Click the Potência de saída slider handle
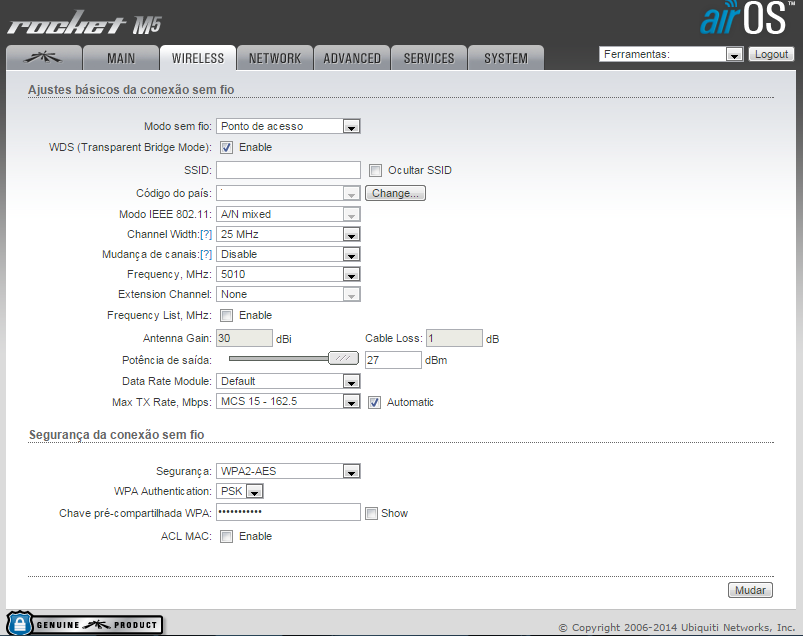The image size is (803, 636). [343, 358]
